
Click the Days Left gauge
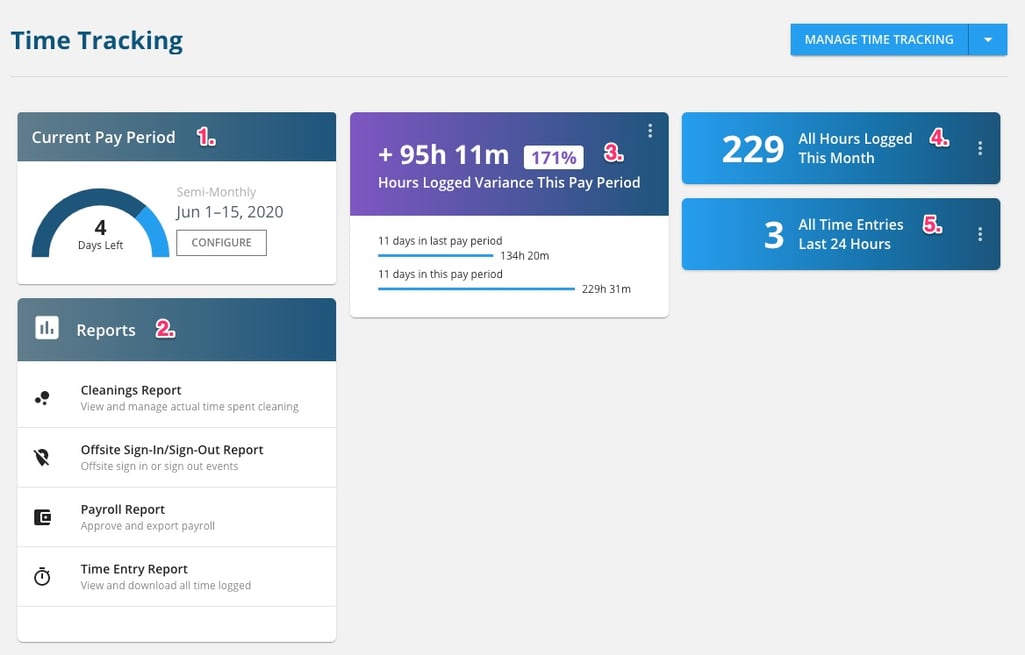[99, 227]
